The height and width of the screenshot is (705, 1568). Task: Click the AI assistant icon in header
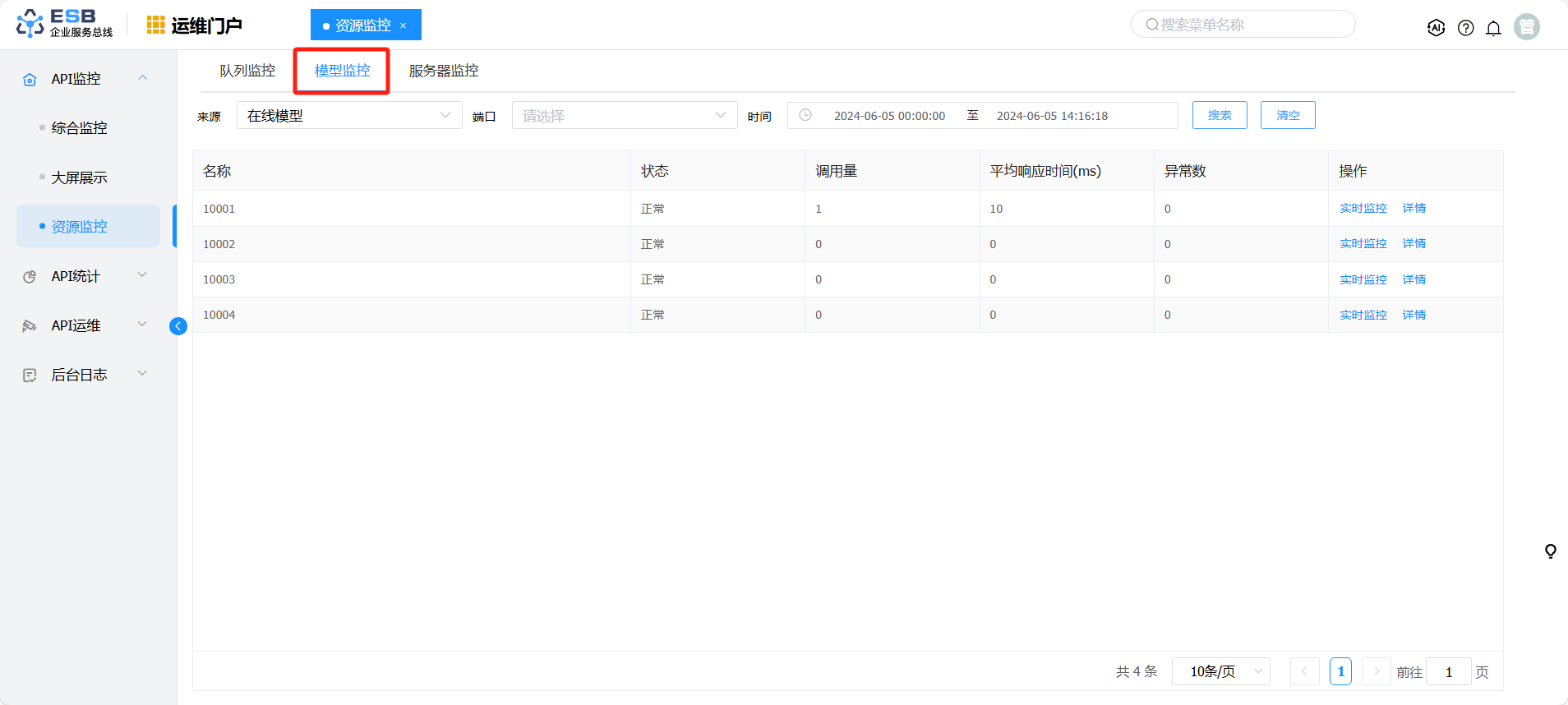click(1436, 28)
